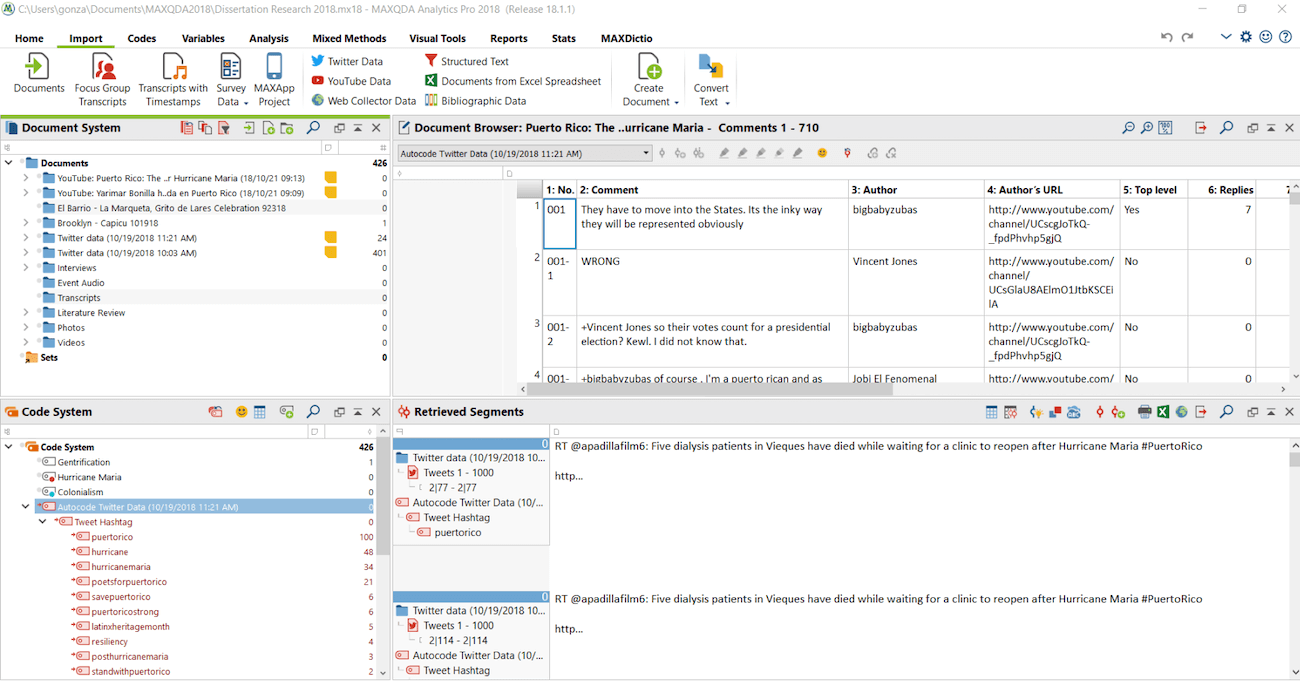Open memo on YouTube: Yarimar Bonilla document
The image size is (1300, 681).
(x=331, y=192)
